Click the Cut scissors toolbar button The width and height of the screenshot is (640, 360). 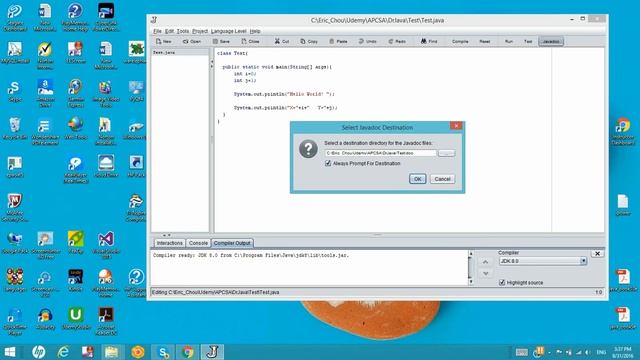pyautogui.click(x=282, y=41)
